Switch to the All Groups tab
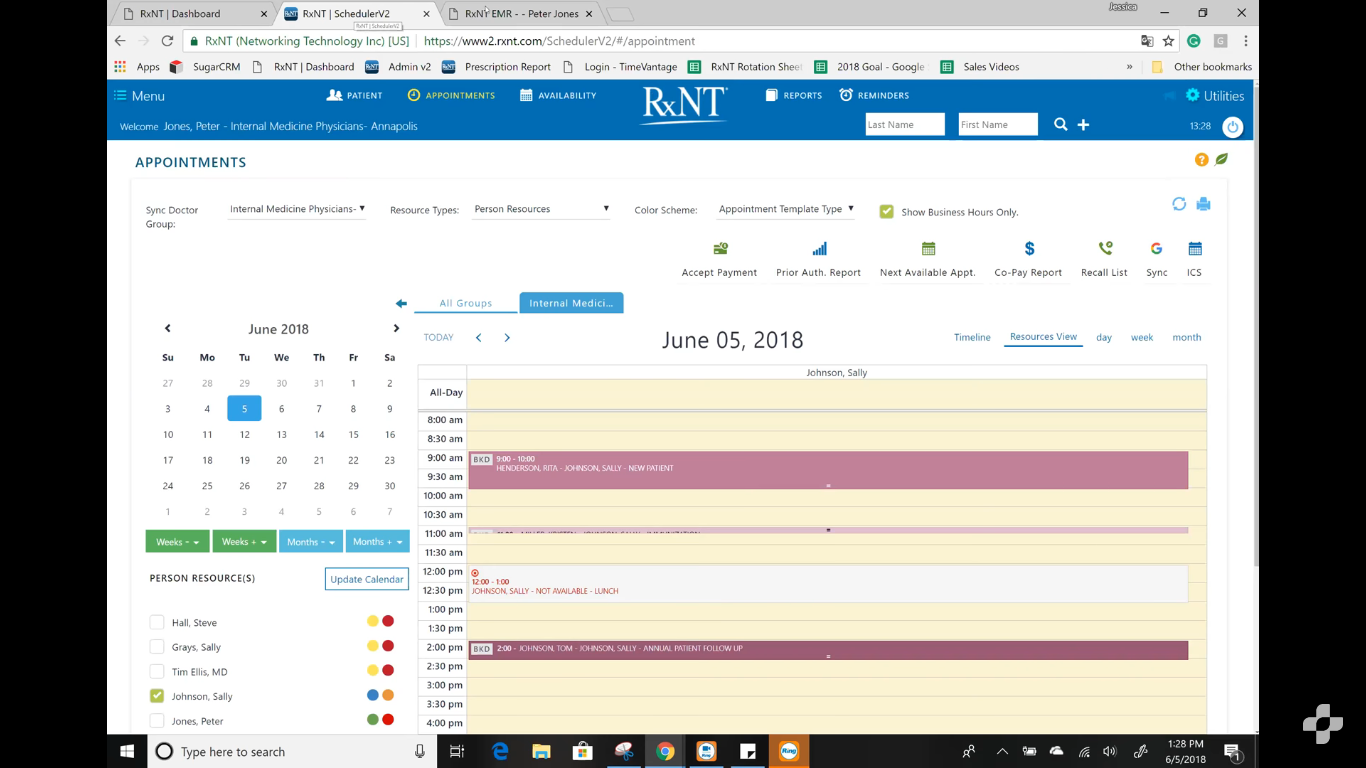Screen dimensions: 1366x768 point(466,303)
